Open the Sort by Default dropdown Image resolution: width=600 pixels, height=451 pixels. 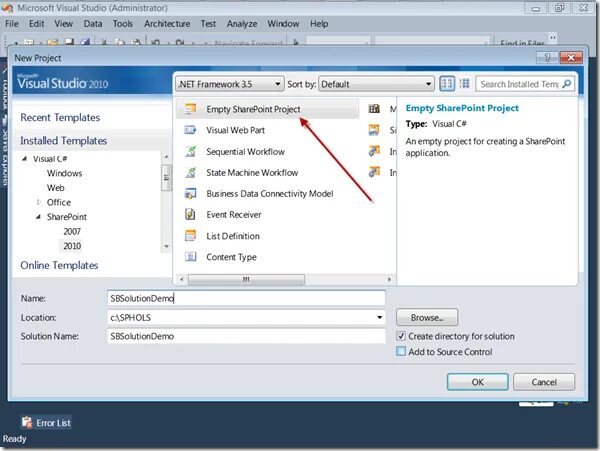(x=377, y=84)
